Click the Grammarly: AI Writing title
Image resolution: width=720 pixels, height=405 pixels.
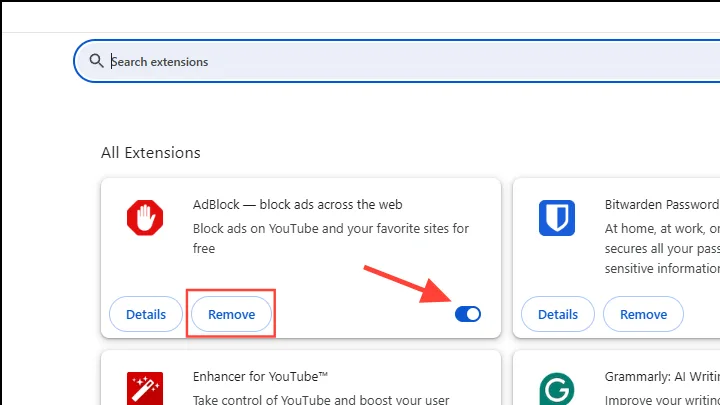click(662, 377)
